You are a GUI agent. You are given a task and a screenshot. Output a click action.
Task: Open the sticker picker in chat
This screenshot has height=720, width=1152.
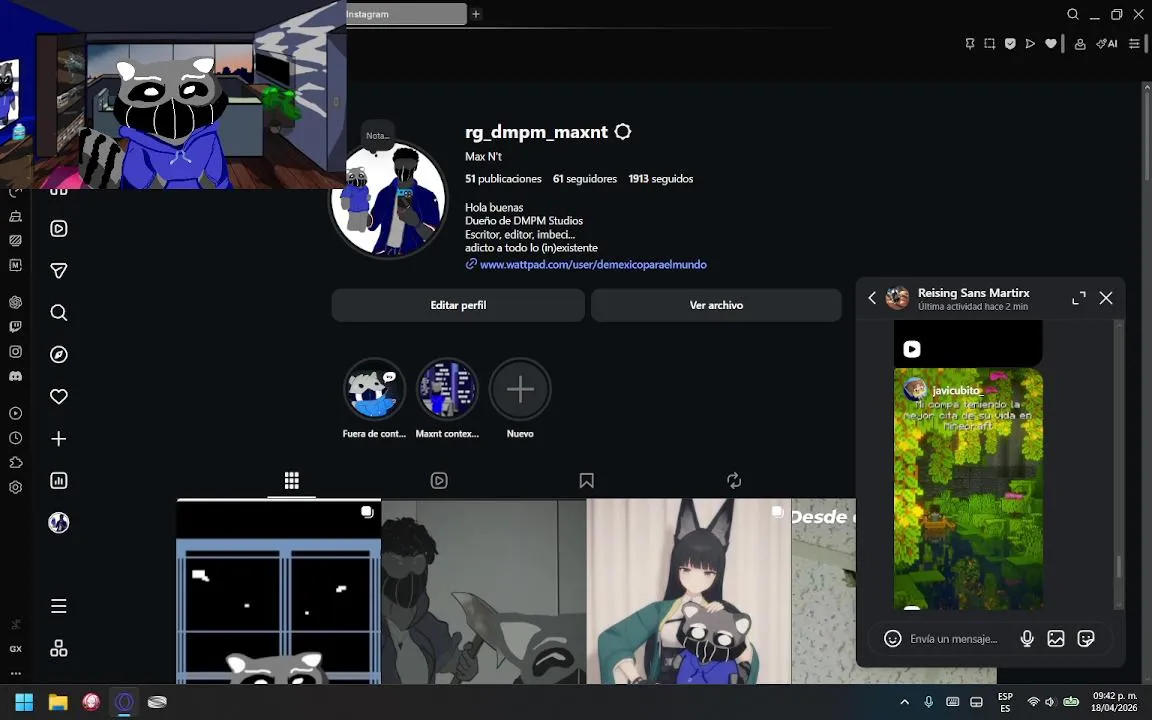pyautogui.click(x=1086, y=638)
